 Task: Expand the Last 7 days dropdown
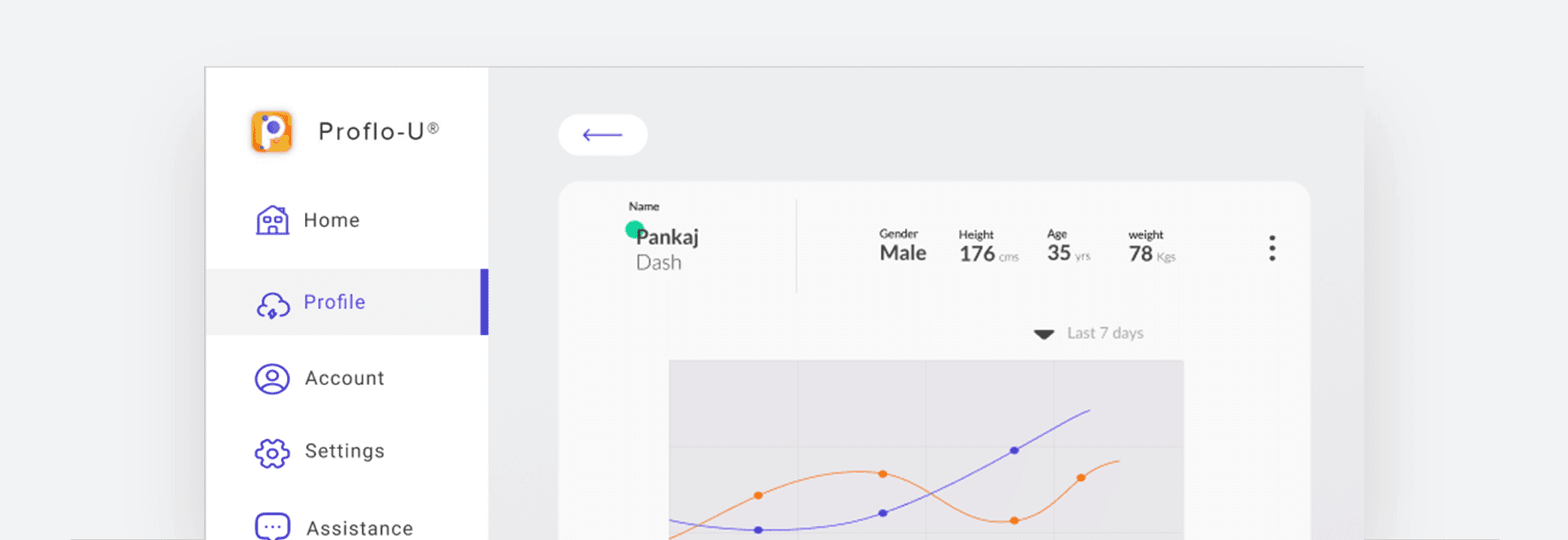tap(1105, 333)
